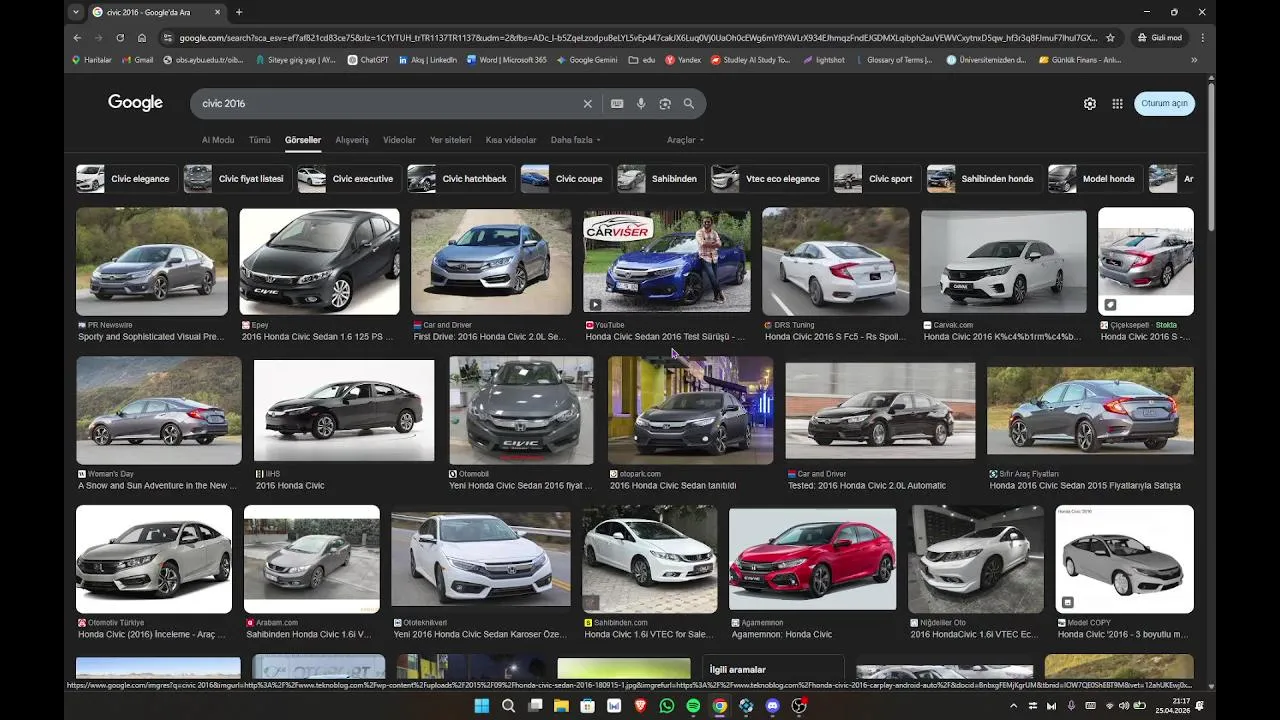Open Google quick settings gear
Screen dimensions: 1280x720
[x=1090, y=104]
